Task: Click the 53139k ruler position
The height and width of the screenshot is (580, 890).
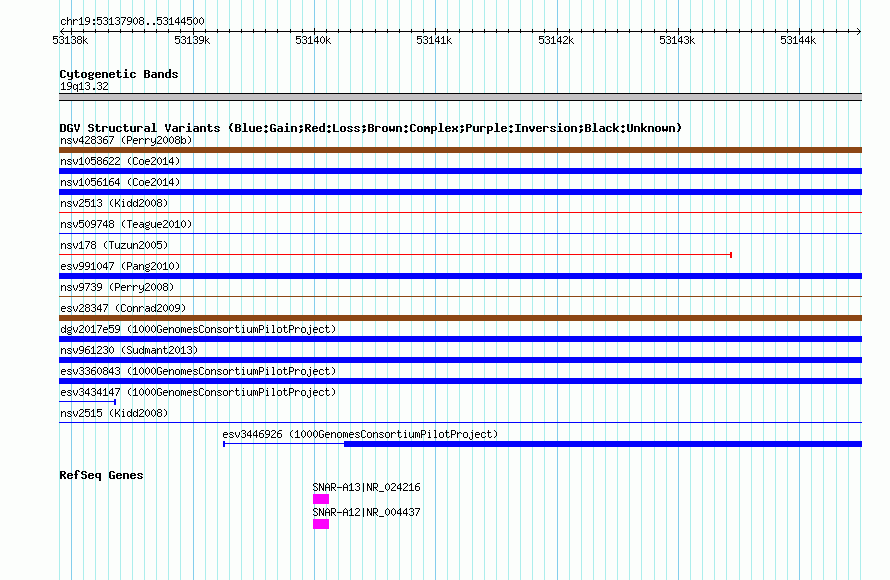Action: [x=192, y=40]
